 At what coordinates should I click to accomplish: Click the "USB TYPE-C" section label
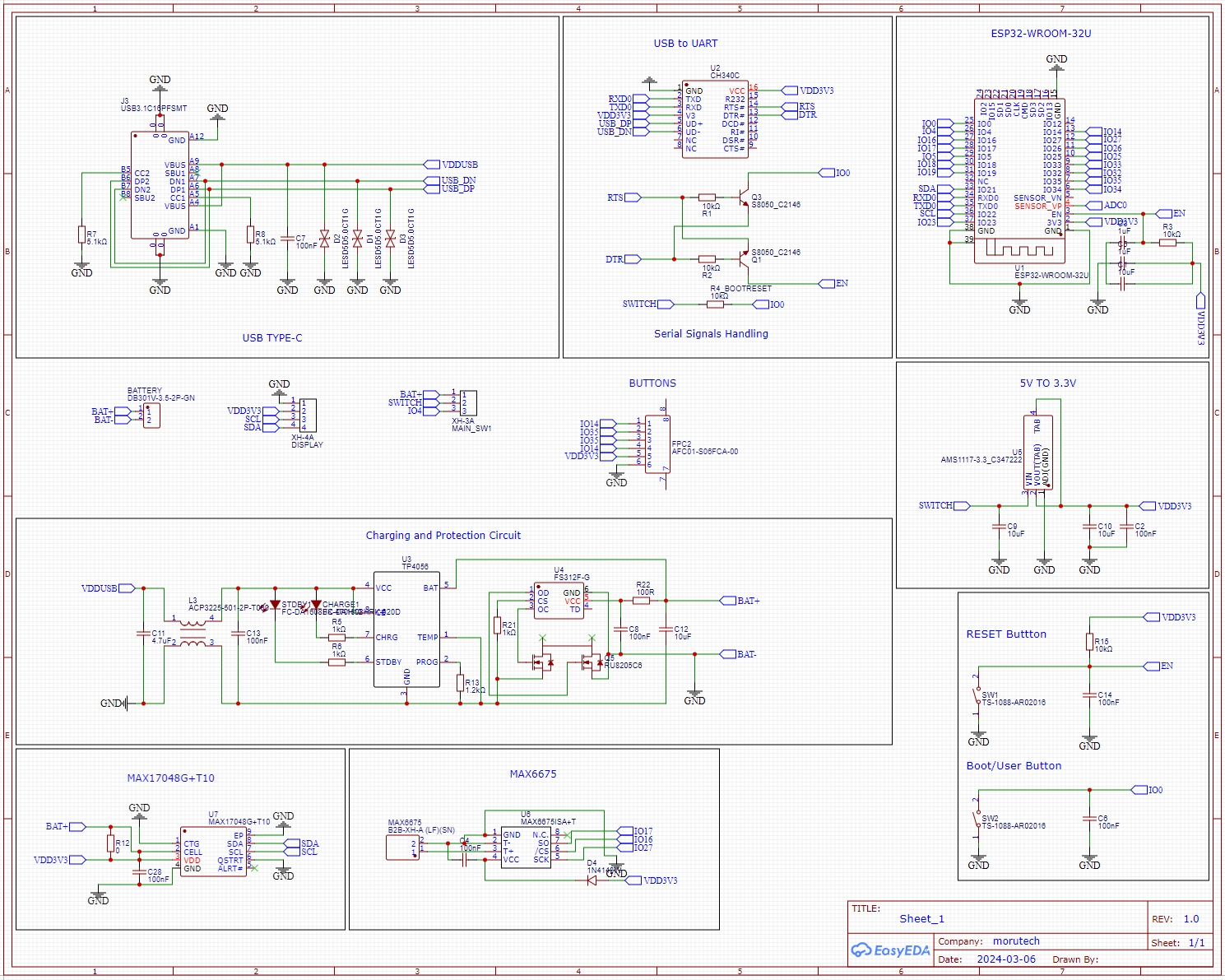[272, 337]
